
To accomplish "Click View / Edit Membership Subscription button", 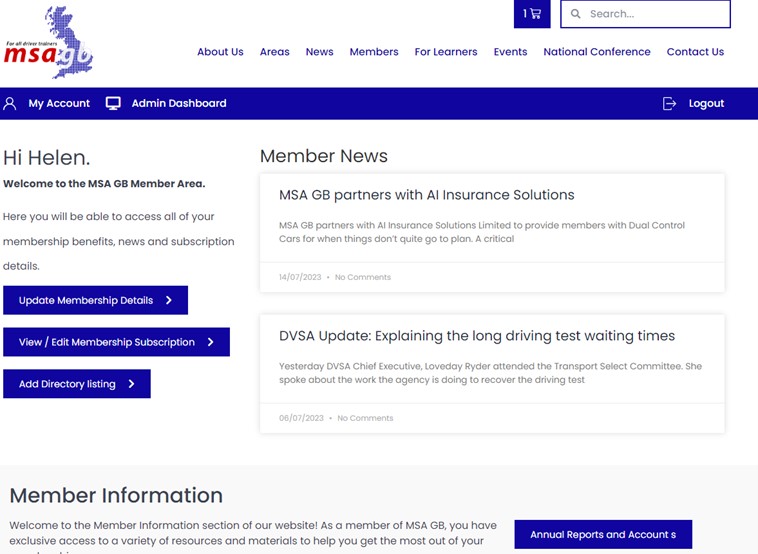I will [117, 342].
